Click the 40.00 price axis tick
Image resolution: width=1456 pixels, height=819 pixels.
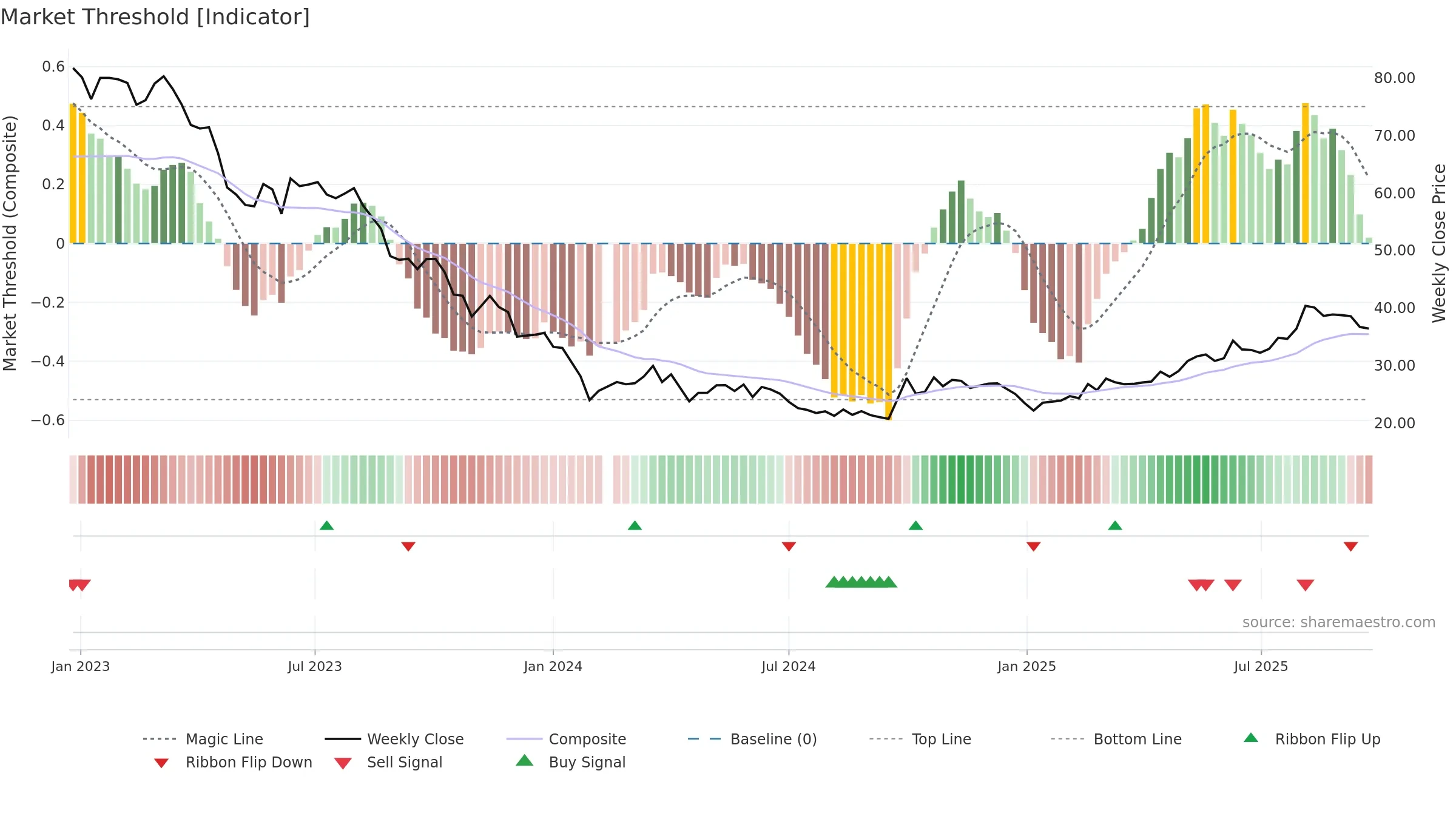pos(1395,308)
